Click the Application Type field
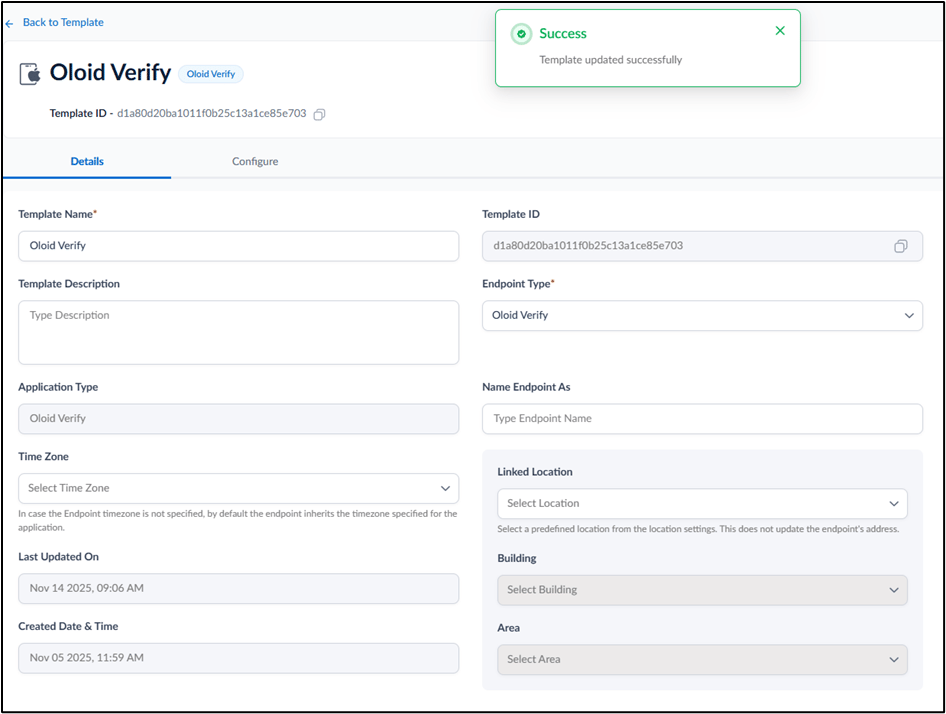946x714 pixels. (238, 419)
